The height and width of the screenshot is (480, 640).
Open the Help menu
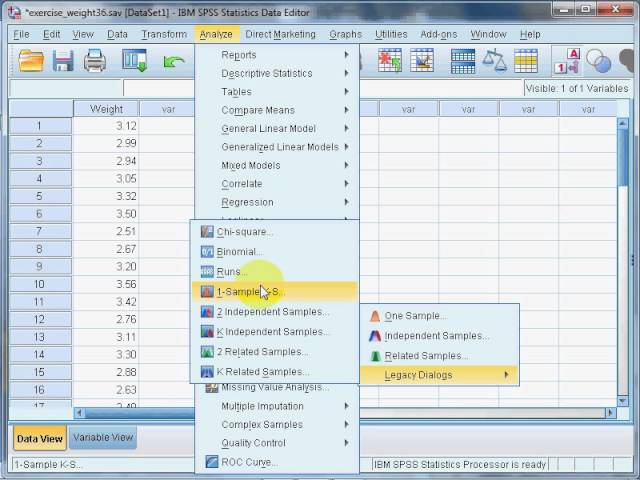click(530, 34)
